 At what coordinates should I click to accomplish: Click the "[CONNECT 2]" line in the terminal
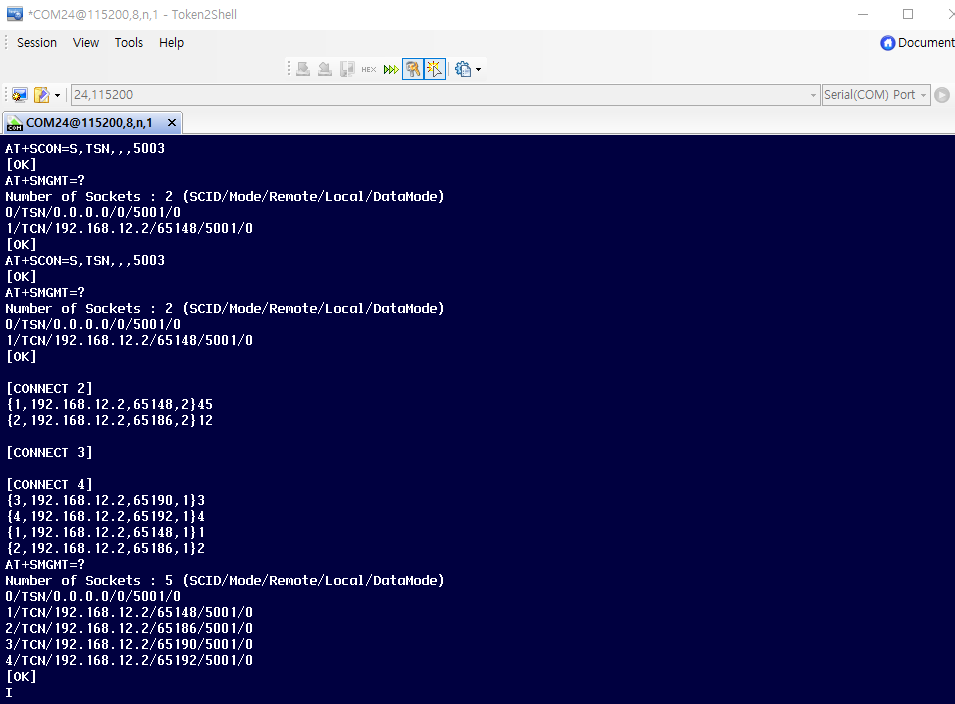point(49,389)
